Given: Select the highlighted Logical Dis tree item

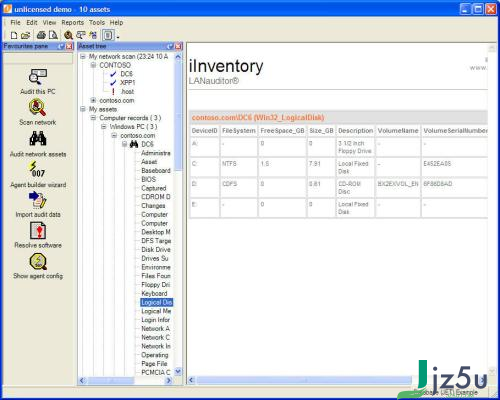Looking at the screenshot, I should point(157,302).
